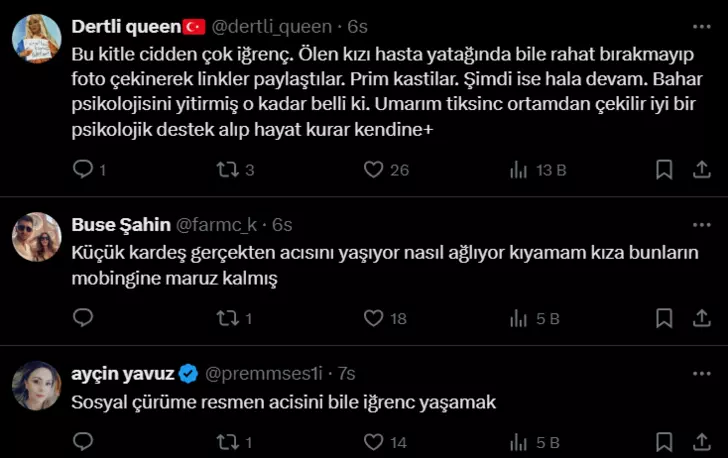The image size is (728, 458).
Task: Open more options for Buse Şahin's tweet
Action: [x=701, y=225]
